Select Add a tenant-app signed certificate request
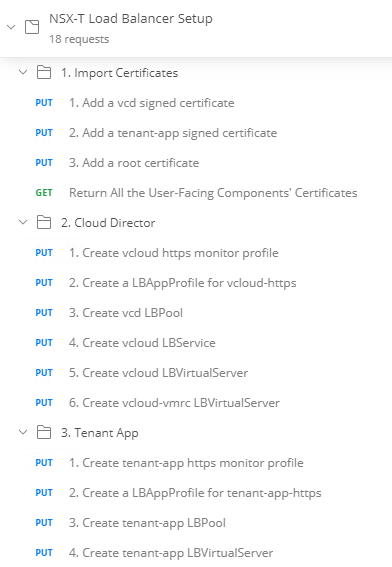The height and width of the screenshot is (567, 392). click(x=173, y=133)
